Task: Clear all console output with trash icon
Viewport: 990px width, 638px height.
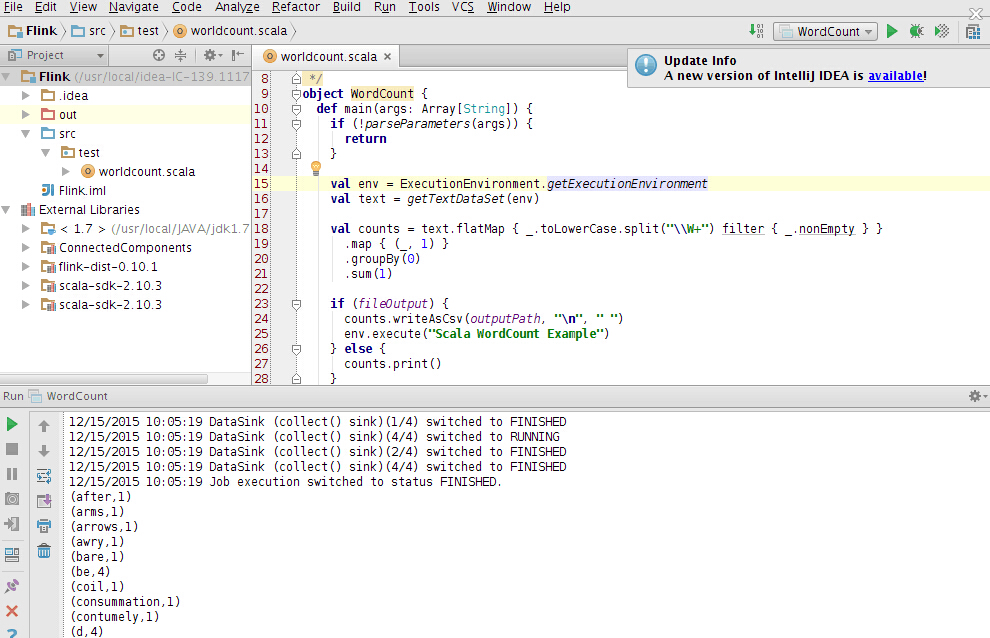Action: (x=44, y=550)
